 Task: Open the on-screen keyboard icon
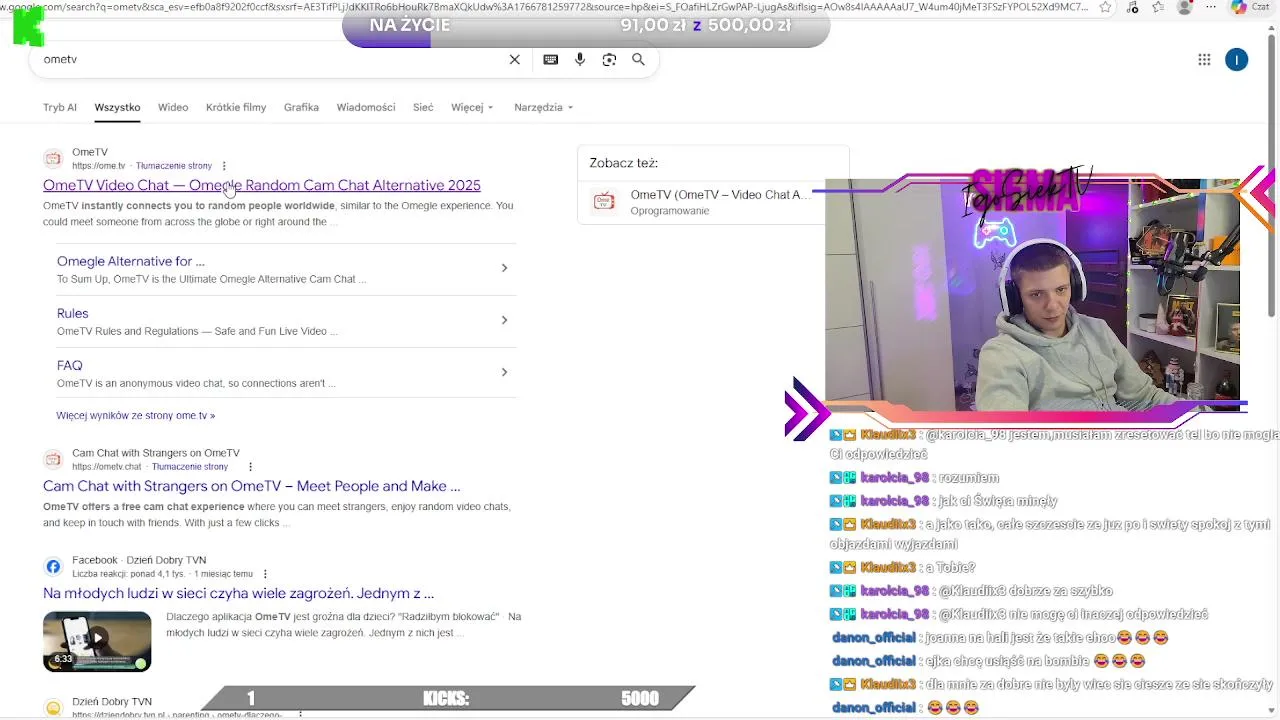551,60
